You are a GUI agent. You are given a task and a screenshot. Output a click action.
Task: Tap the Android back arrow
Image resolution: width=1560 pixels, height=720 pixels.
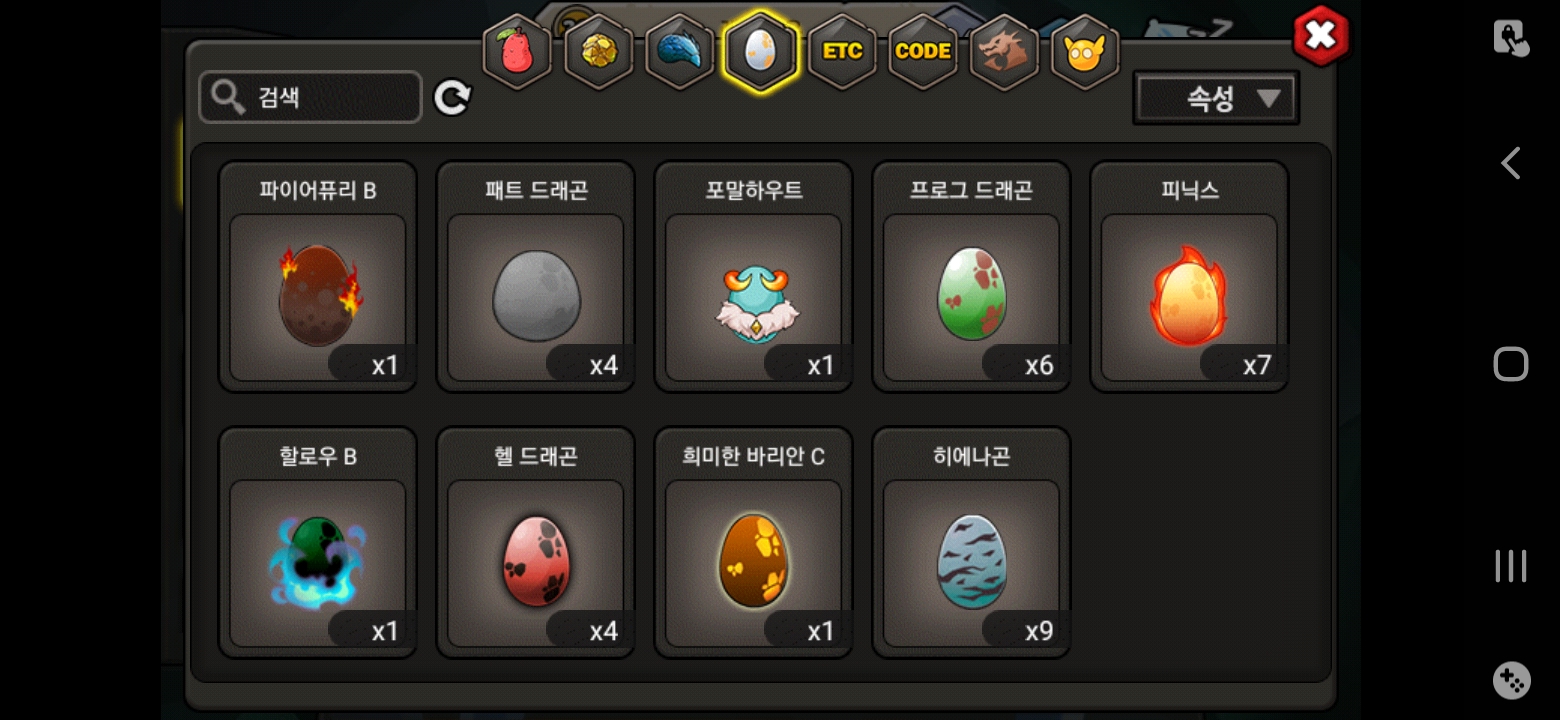pos(1510,163)
